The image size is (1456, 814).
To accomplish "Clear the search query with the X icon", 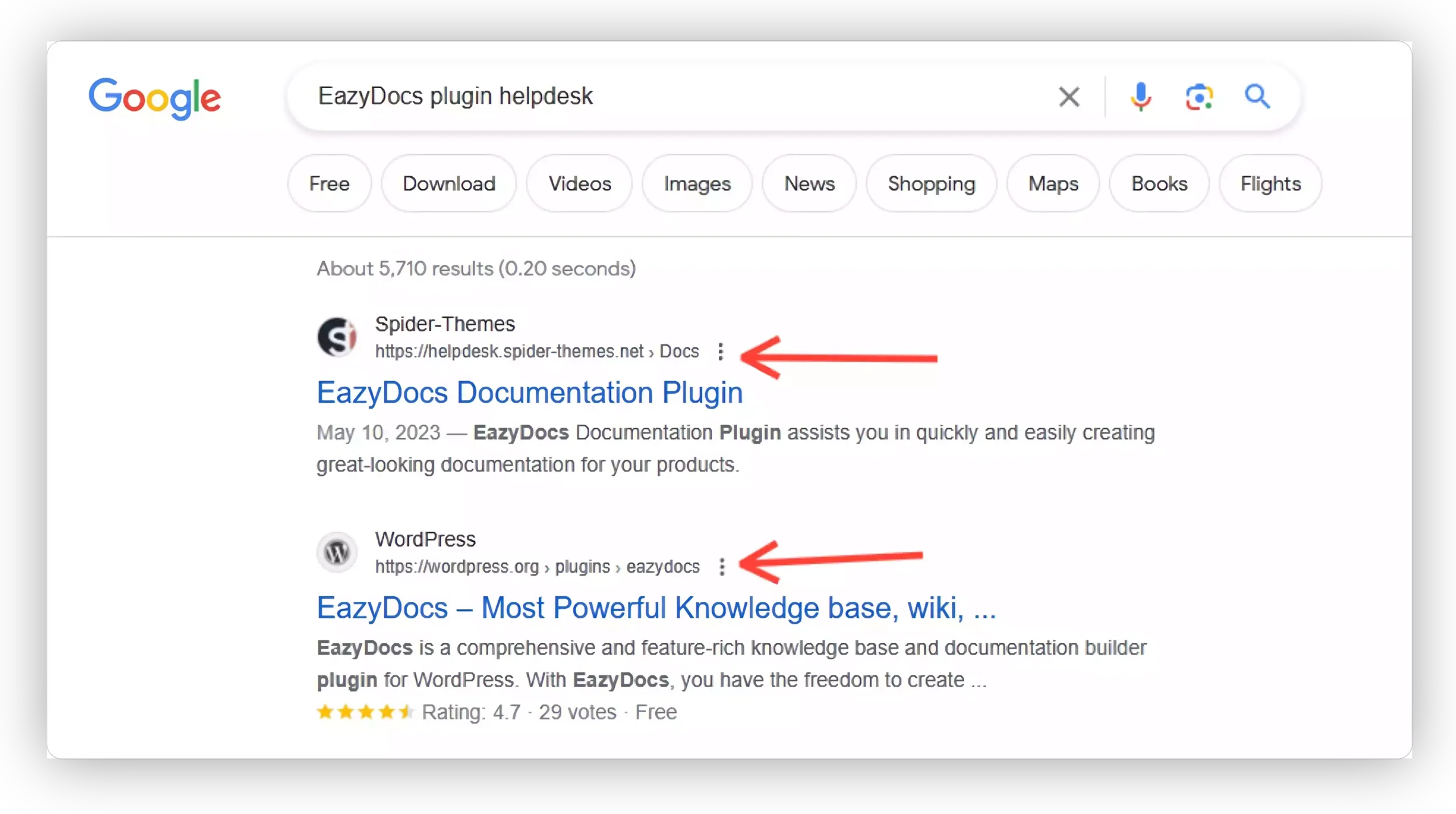I will point(1069,97).
